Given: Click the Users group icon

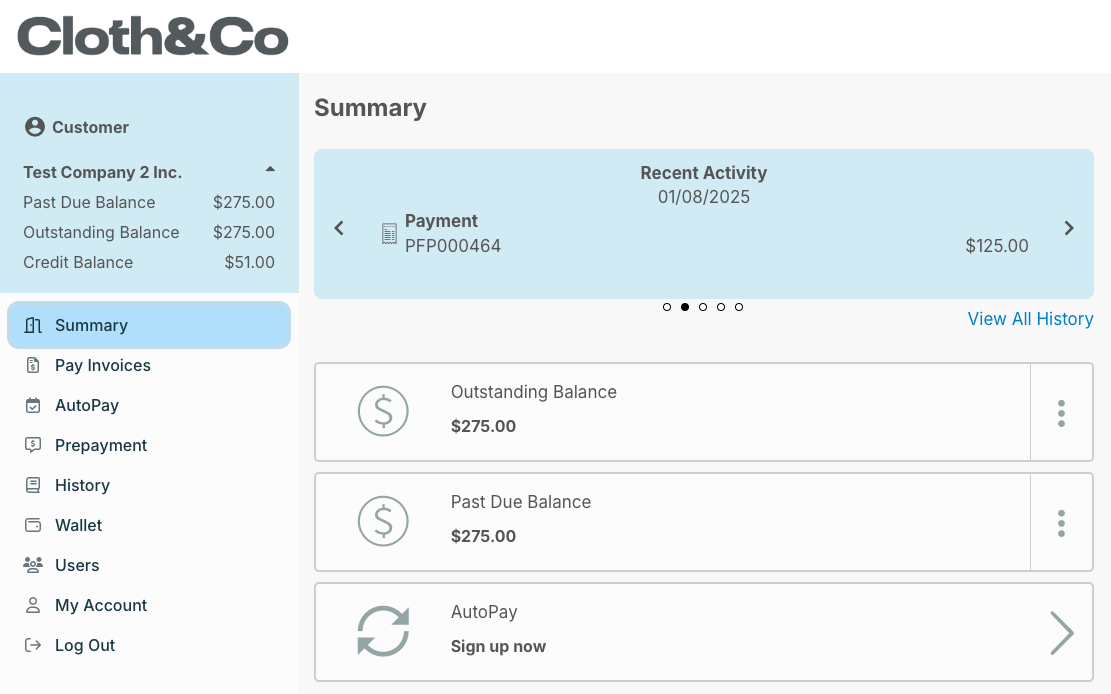Looking at the screenshot, I should click(x=33, y=565).
